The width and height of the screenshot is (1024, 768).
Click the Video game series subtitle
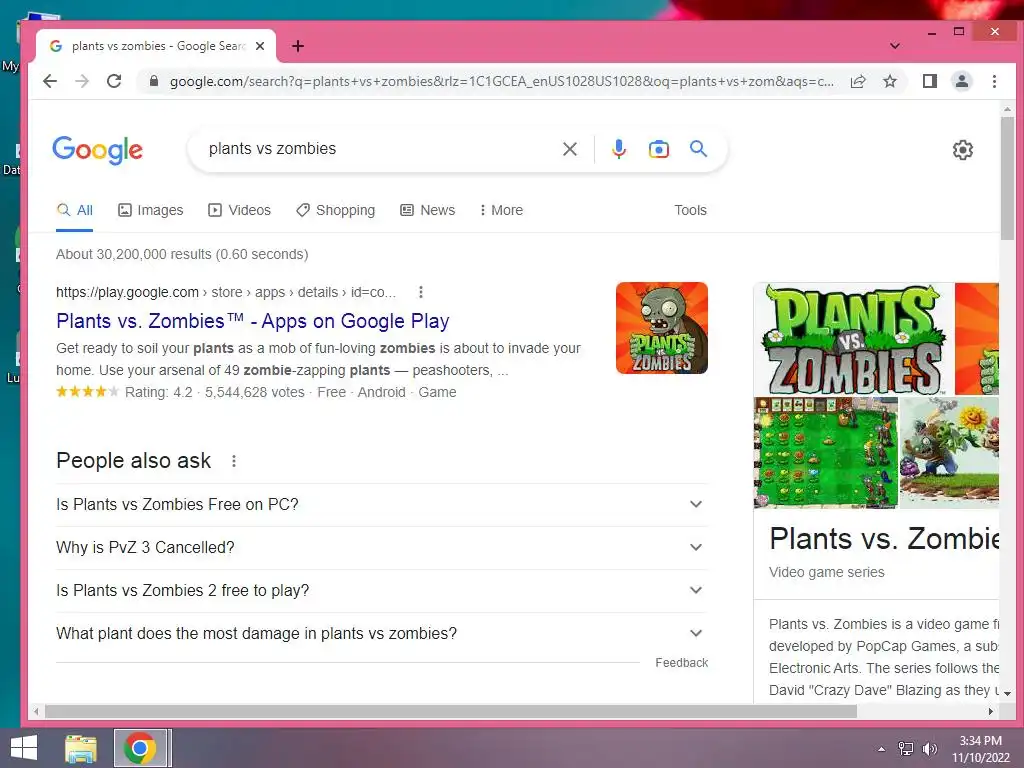coord(826,572)
